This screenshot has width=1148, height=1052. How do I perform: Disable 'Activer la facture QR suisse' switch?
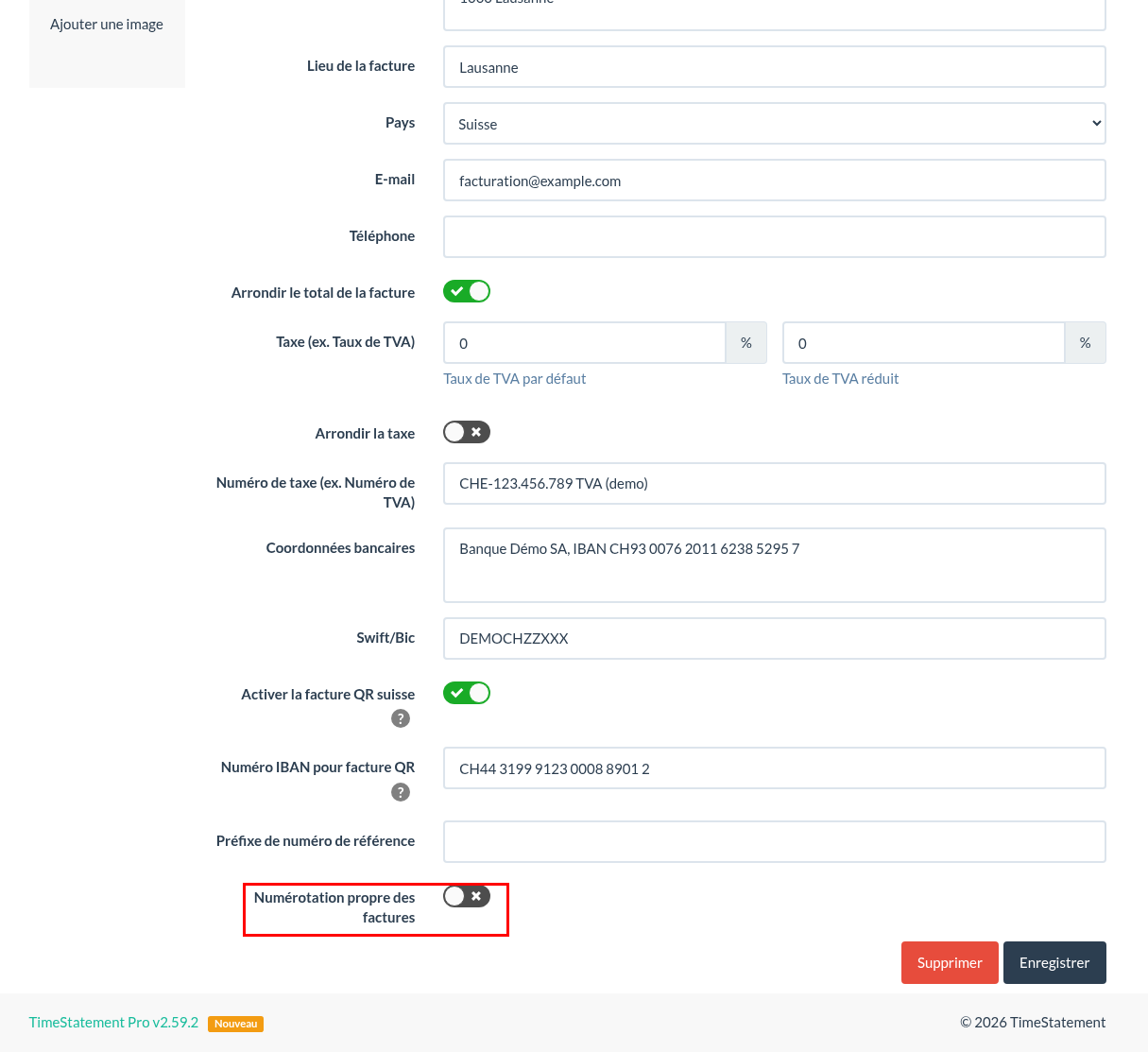point(467,693)
